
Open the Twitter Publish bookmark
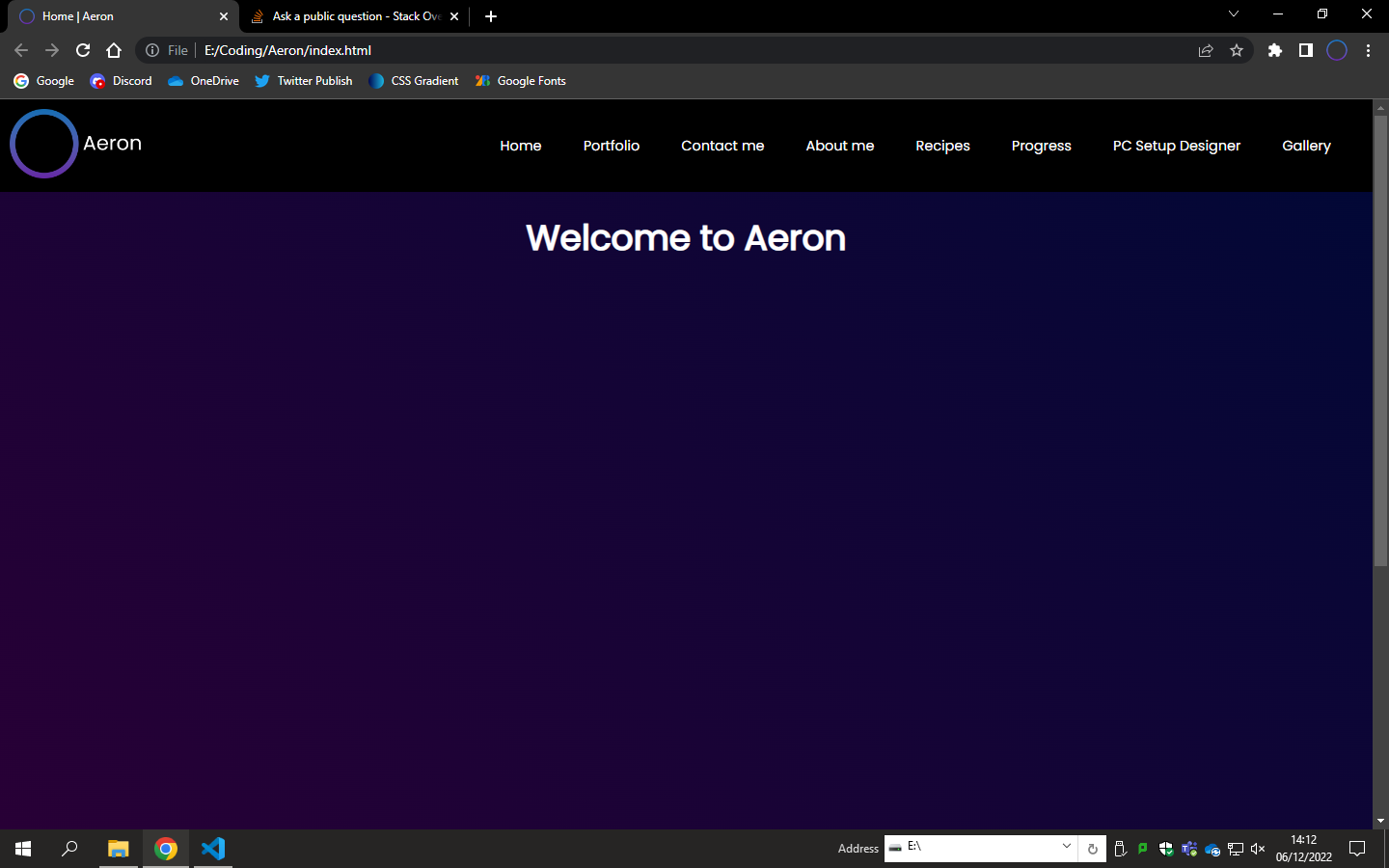coord(303,81)
